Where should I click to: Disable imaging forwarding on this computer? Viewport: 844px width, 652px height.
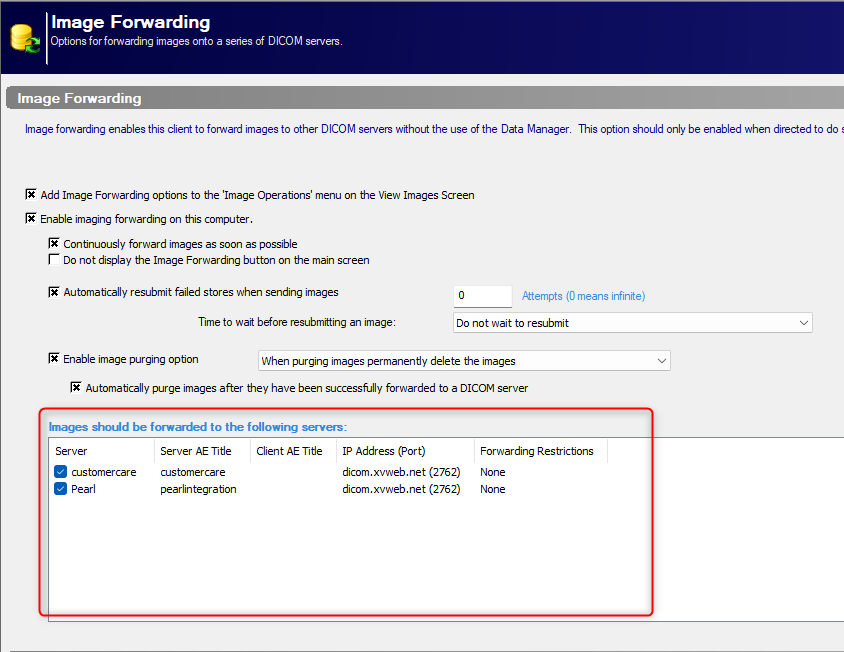(31, 218)
